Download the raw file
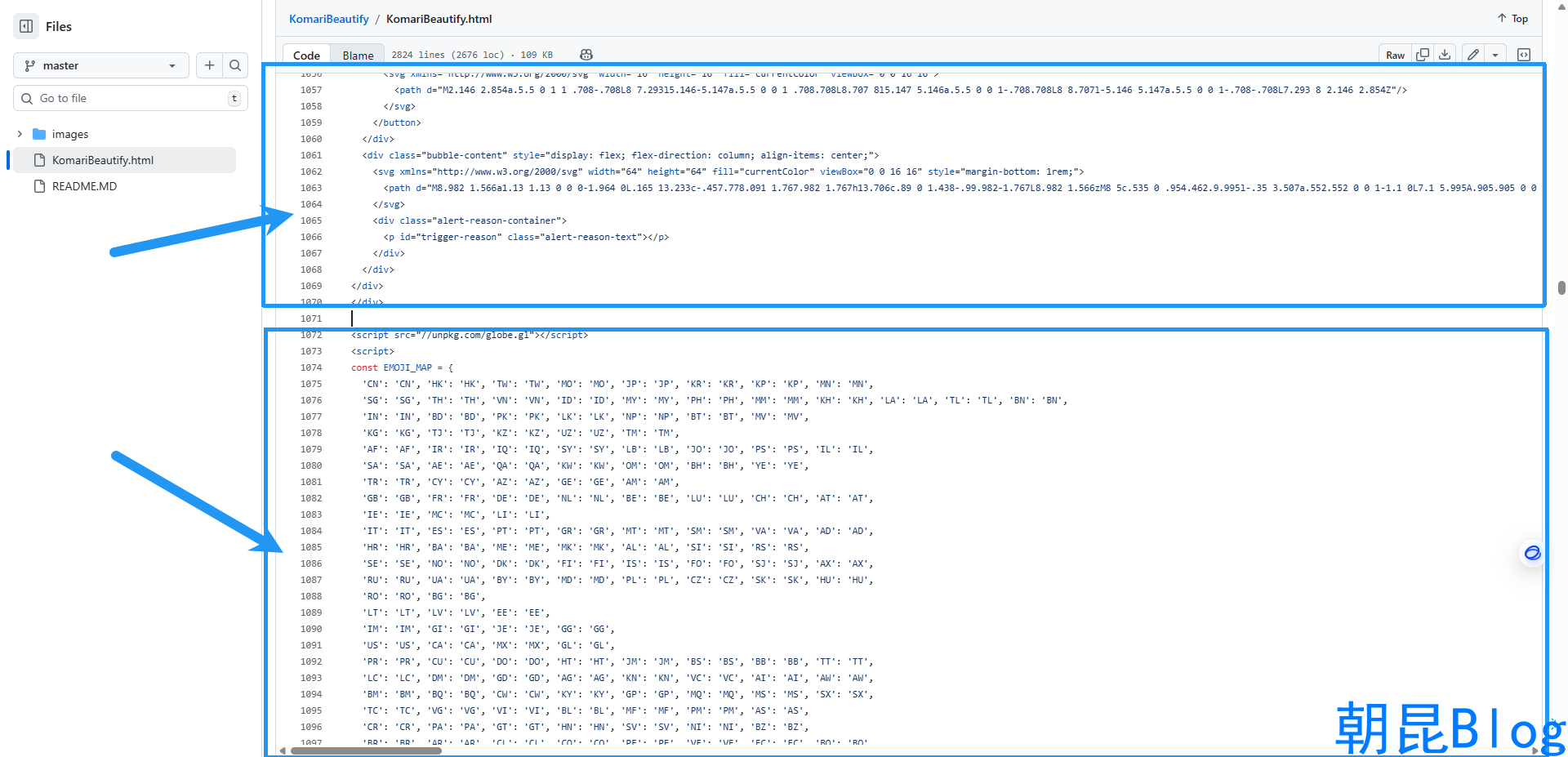 1445,55
